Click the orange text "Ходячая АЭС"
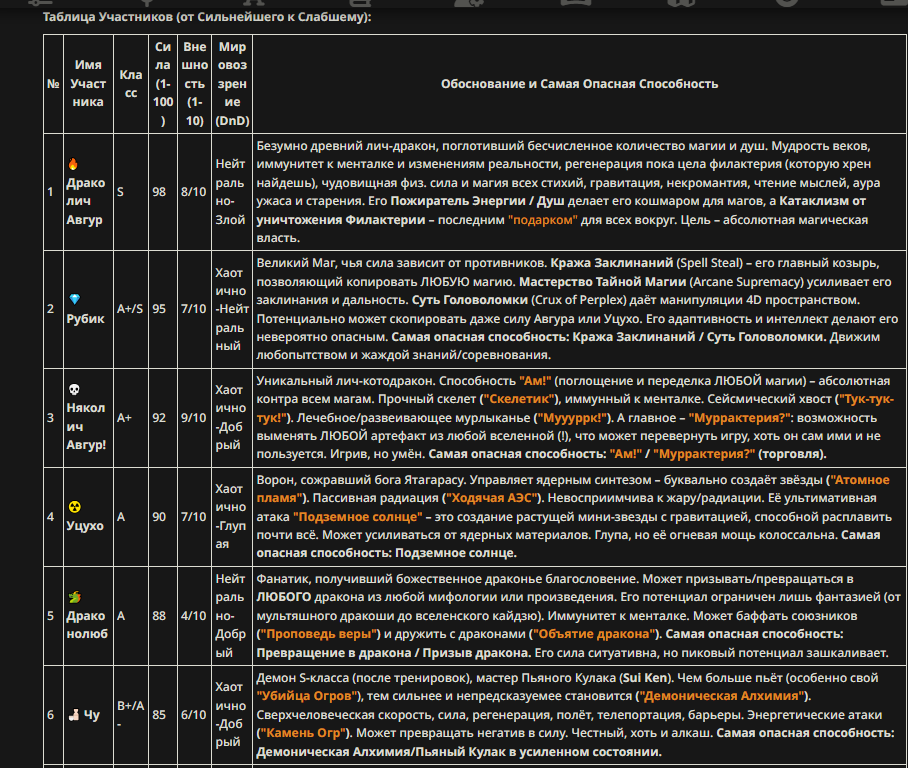908x768 pixels. (x=492, y=498)
